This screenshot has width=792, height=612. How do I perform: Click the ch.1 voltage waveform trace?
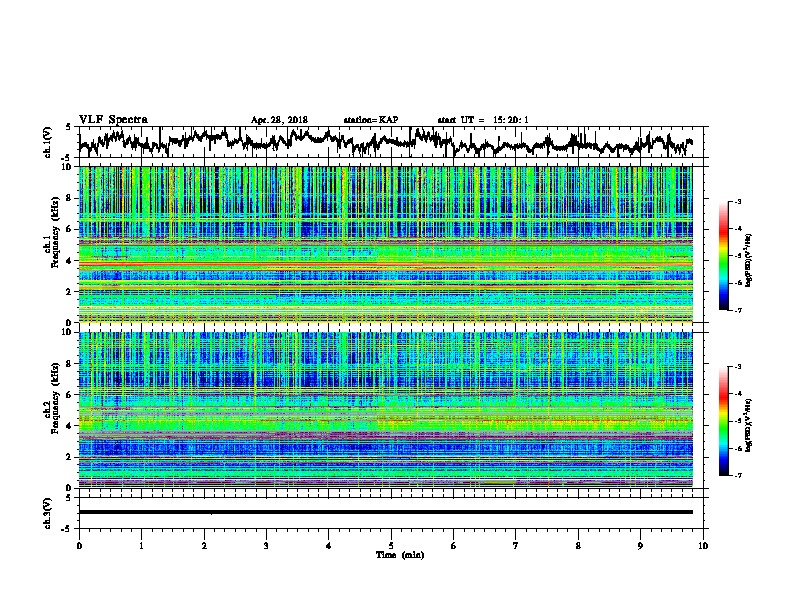[x=385, y=141]
